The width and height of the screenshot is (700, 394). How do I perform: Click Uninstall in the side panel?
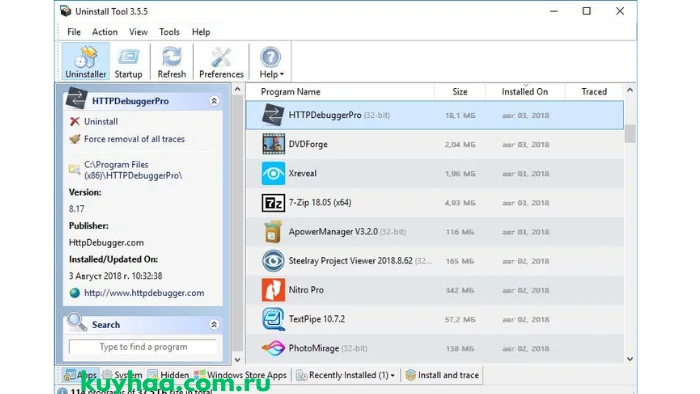pyautogui.click(x=101, y=121)
